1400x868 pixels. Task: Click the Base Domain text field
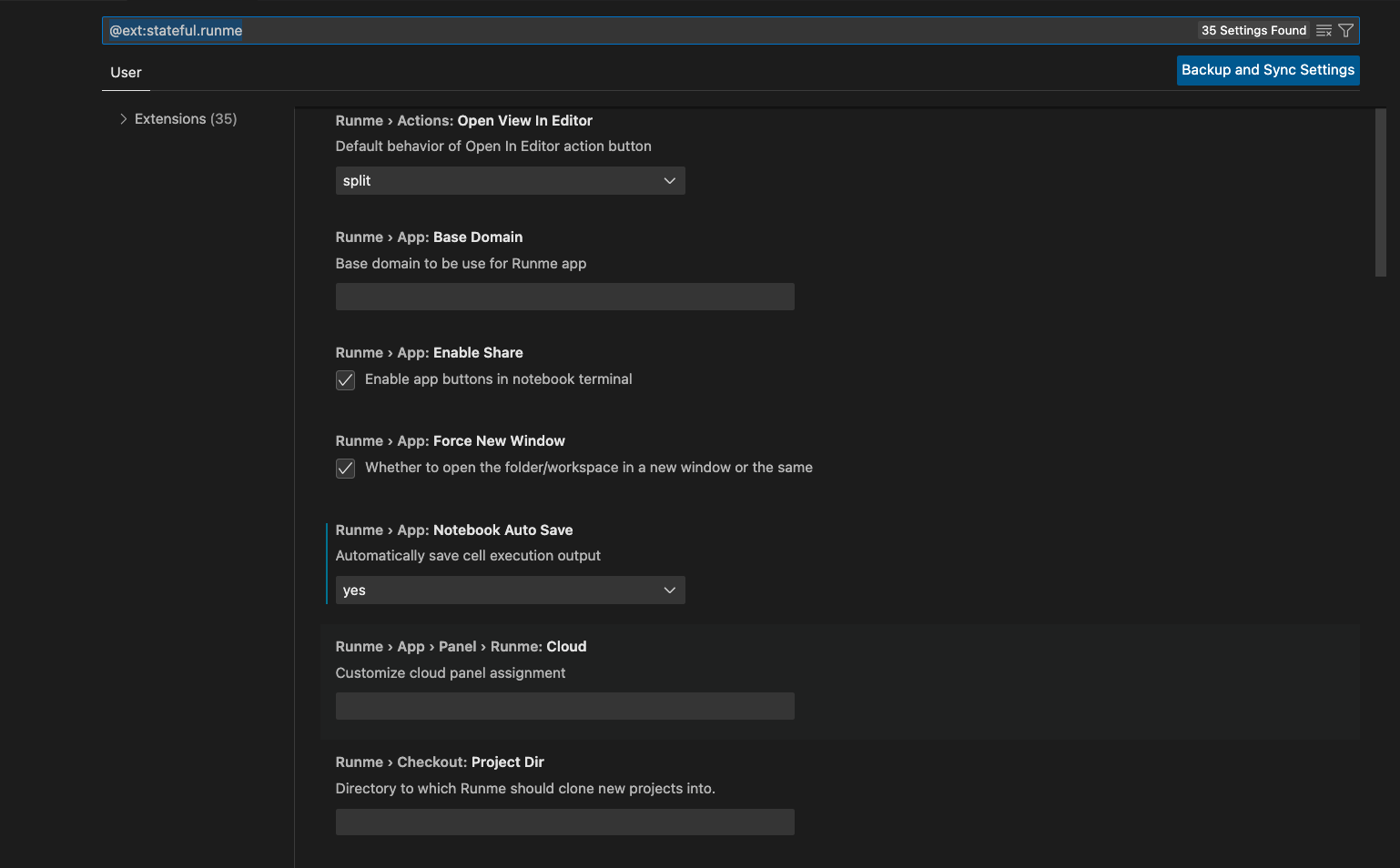564,297
